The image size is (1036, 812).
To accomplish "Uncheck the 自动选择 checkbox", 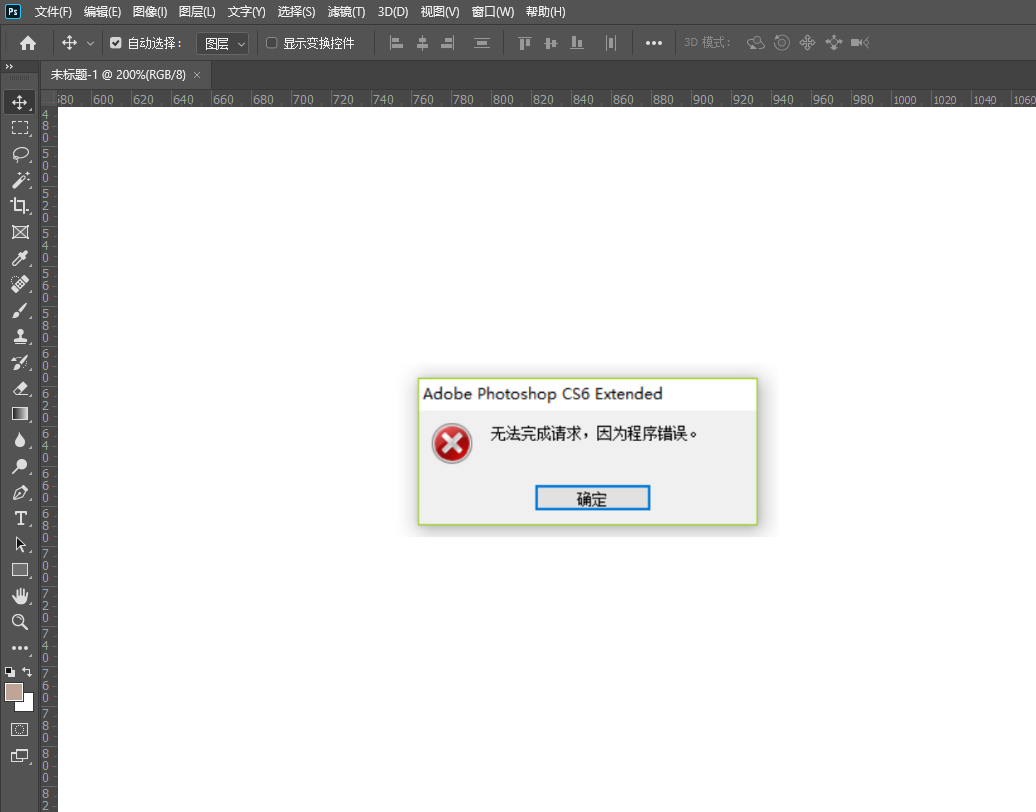I will click(x=116, y=43).
